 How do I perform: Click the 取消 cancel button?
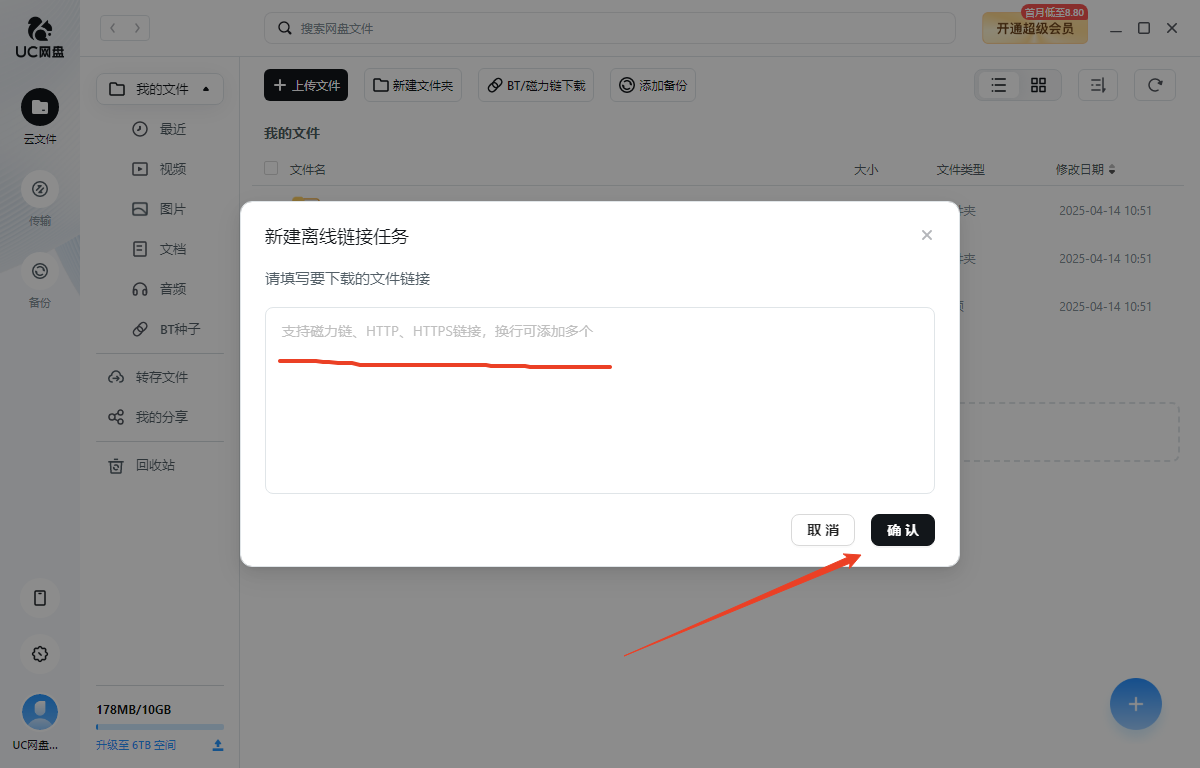point(823,530)
